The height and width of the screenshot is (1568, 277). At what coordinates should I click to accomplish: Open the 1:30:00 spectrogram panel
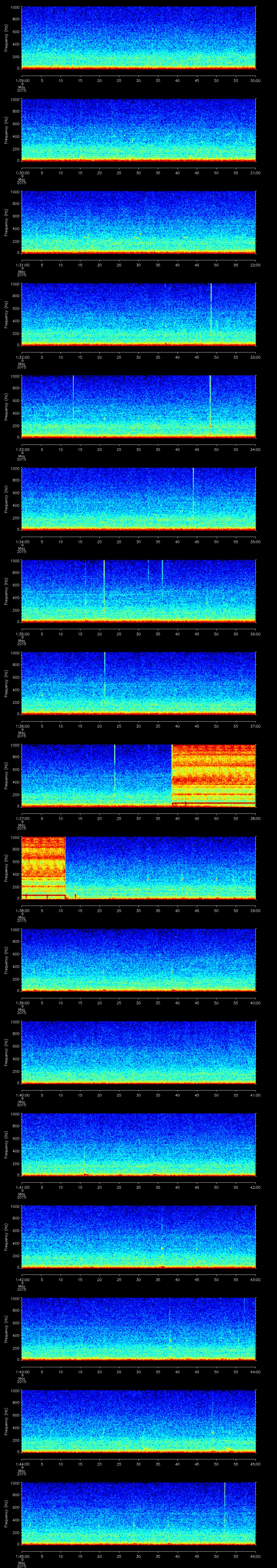[x=138, y=130]
